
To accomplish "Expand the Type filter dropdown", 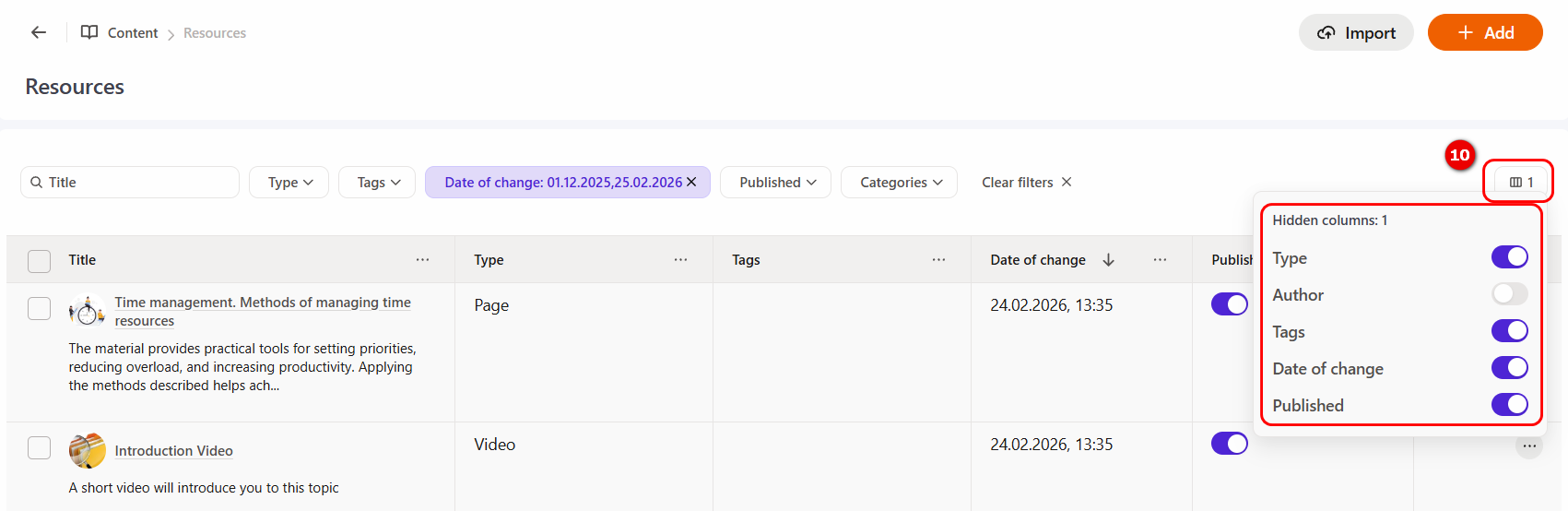I will click(290, 183).
